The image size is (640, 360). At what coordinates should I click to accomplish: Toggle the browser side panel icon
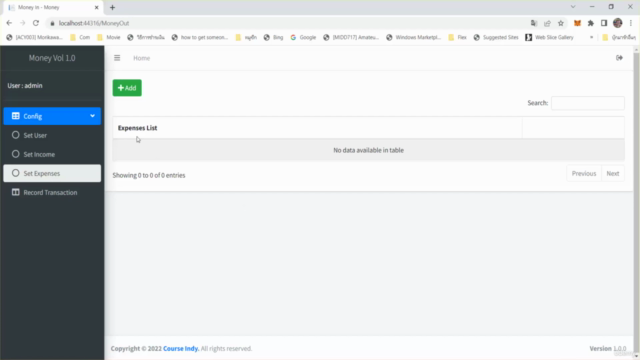pos(604,23)
